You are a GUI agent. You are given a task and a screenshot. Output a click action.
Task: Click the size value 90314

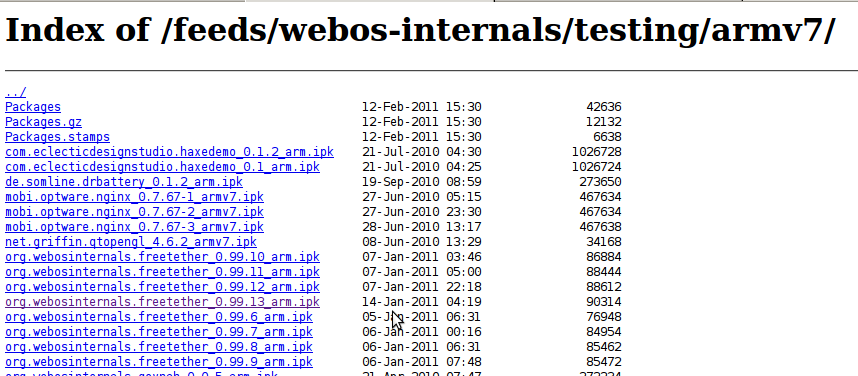604,302
